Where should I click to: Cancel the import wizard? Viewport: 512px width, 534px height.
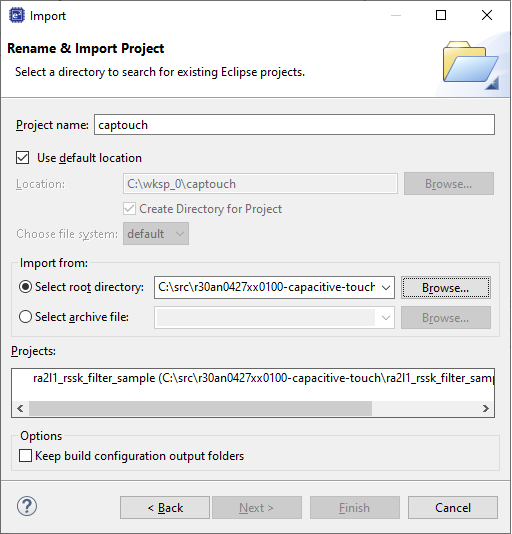tap(453, 508)
